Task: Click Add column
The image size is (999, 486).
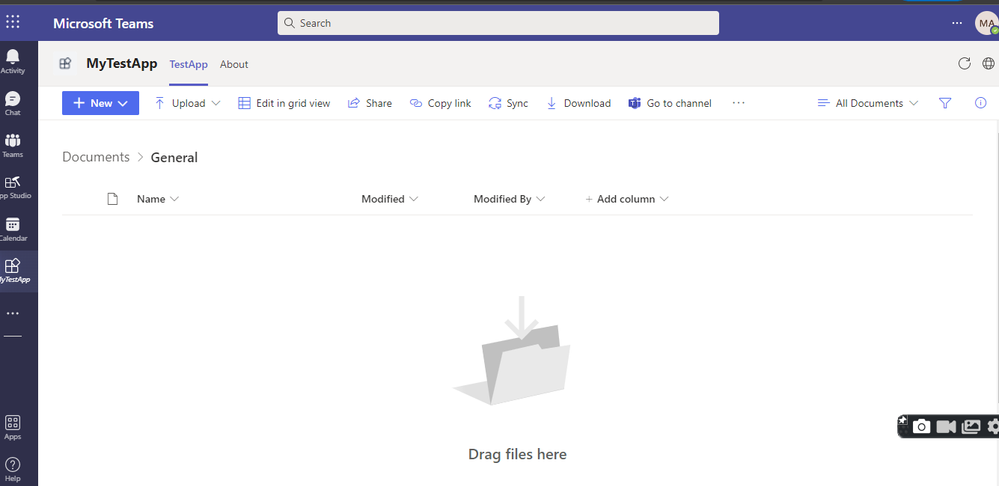Action: (x=627, y=199)
